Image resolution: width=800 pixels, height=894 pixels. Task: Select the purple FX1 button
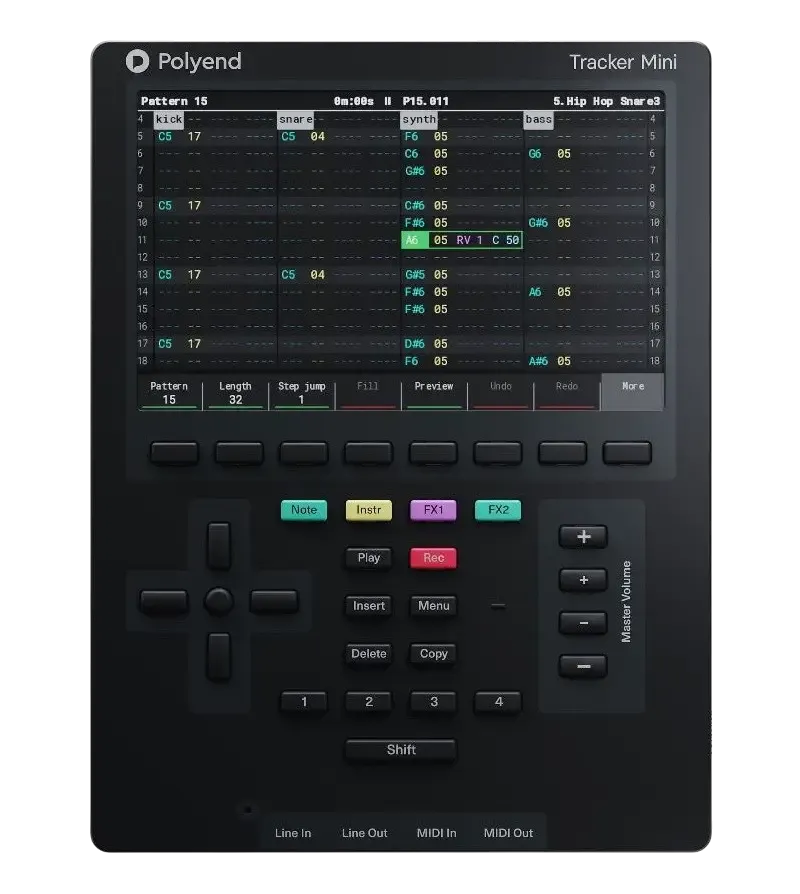pos(433,510)
